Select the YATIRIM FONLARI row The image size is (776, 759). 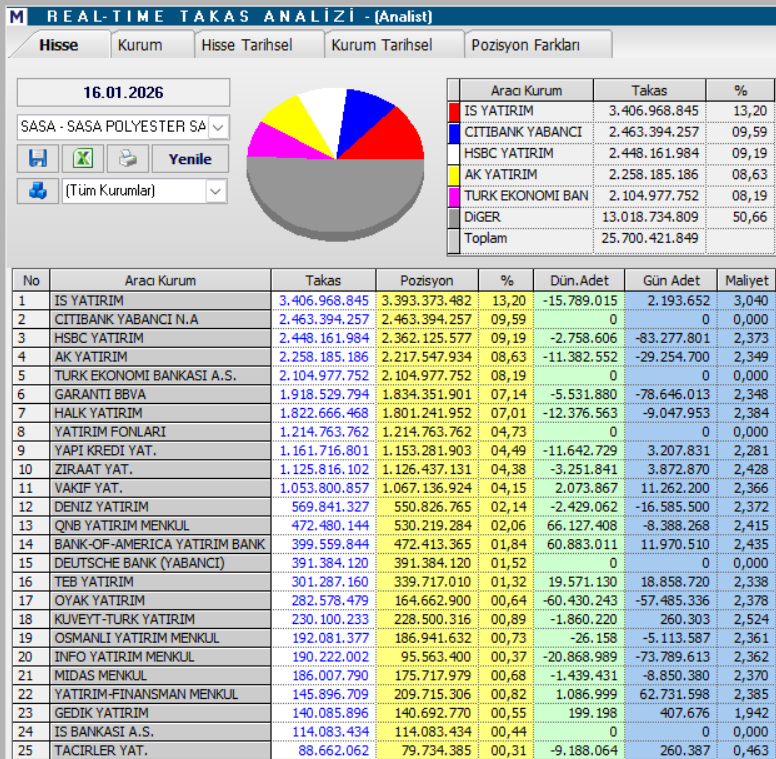click(394, 432)
